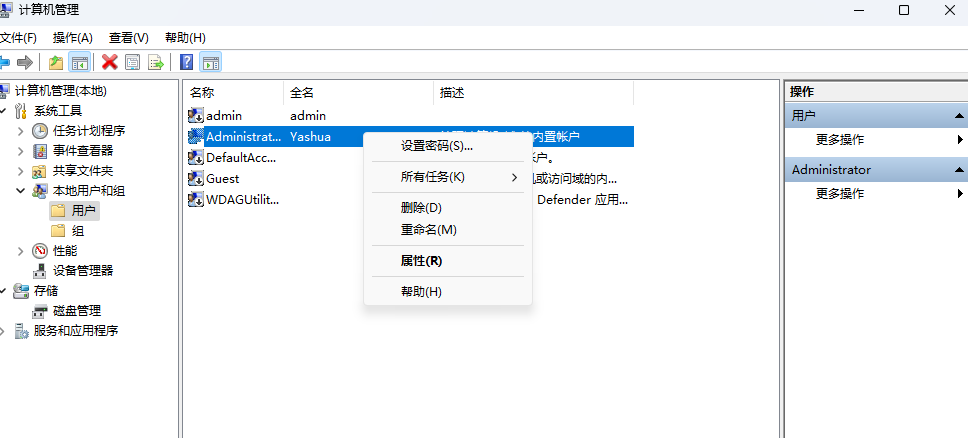Choose 重命名(M) in the context menu
This screenshot has width=968, height=438.
pos(428,230)
